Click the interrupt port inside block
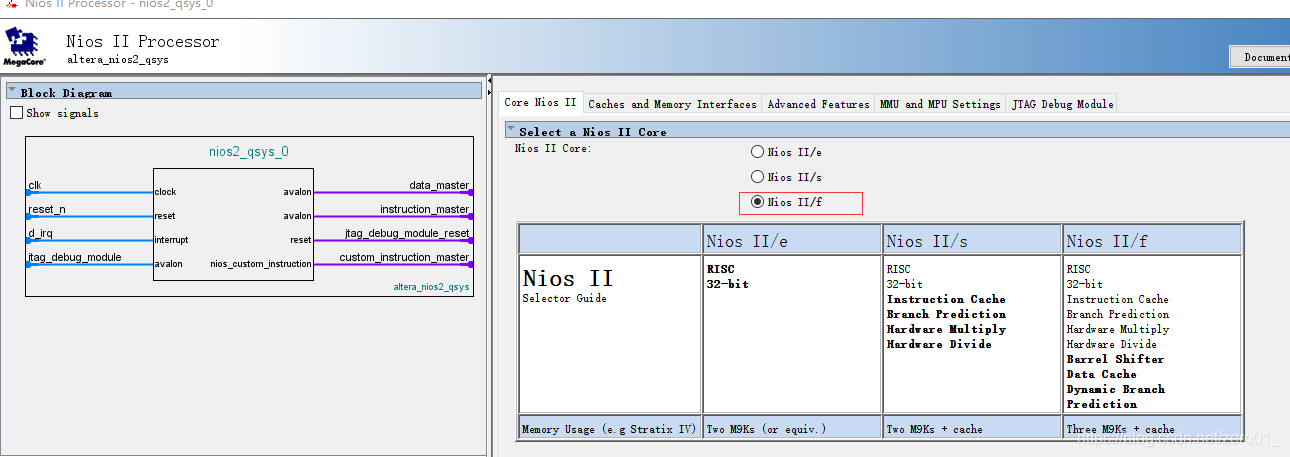This screenshot has height=457, width=1290. pyautogui.click(x=171, y=240)
